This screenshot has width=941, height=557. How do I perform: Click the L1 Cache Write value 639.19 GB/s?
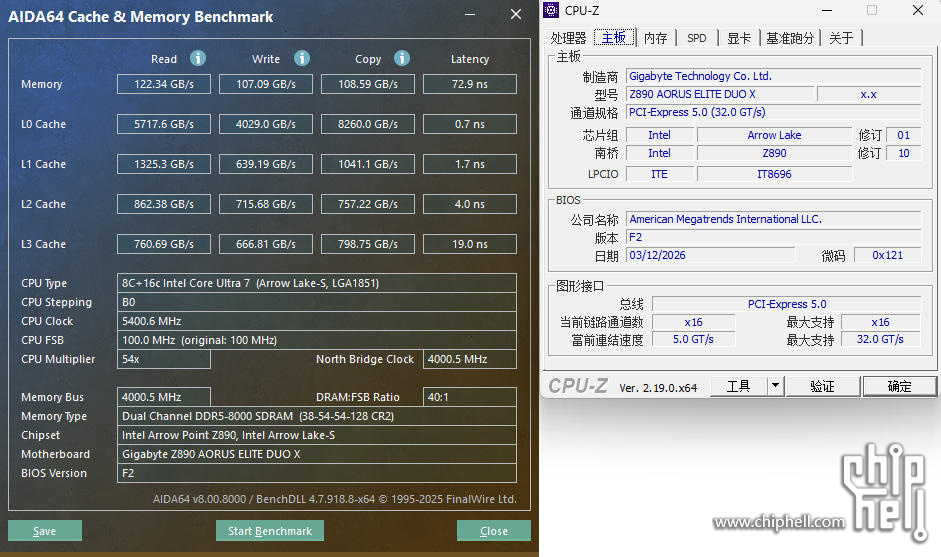tap(266, 164)
